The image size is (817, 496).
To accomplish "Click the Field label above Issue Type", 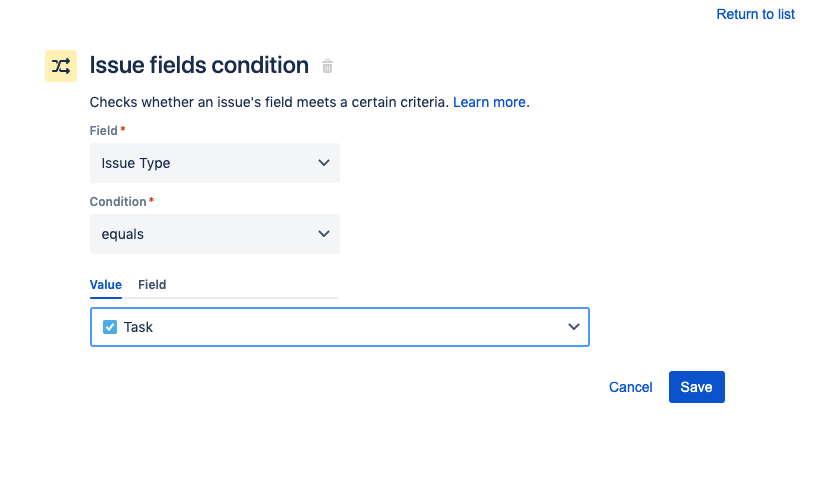I will pyautogui.click(x=104, y=131).
